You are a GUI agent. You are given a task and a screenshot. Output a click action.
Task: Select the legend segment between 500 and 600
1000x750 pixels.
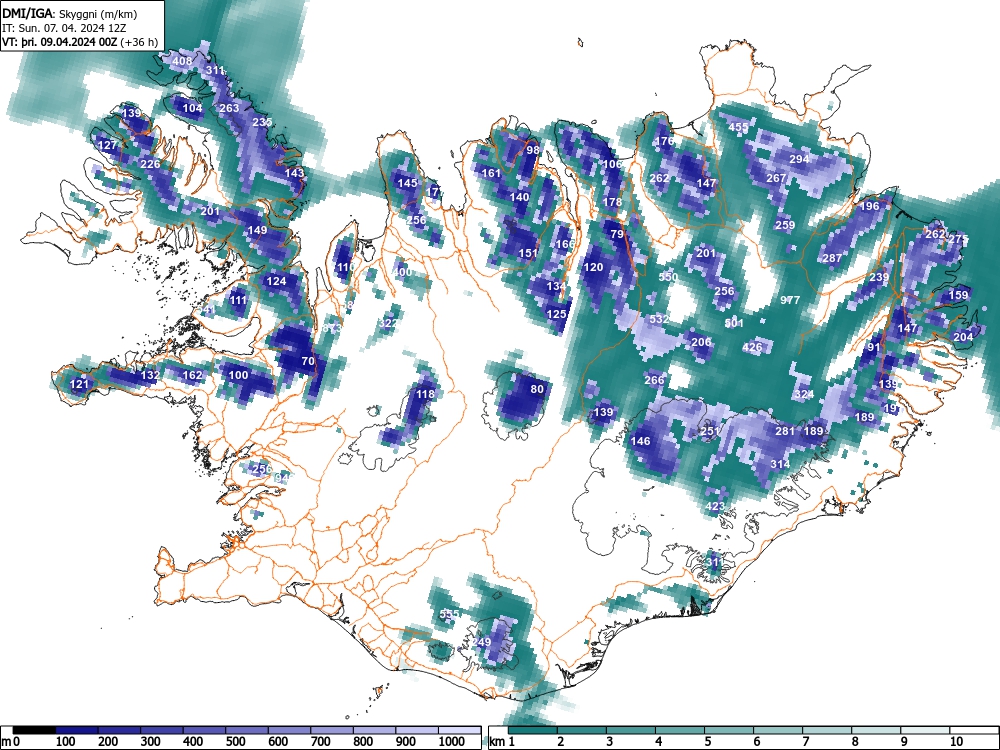(247, 730)
